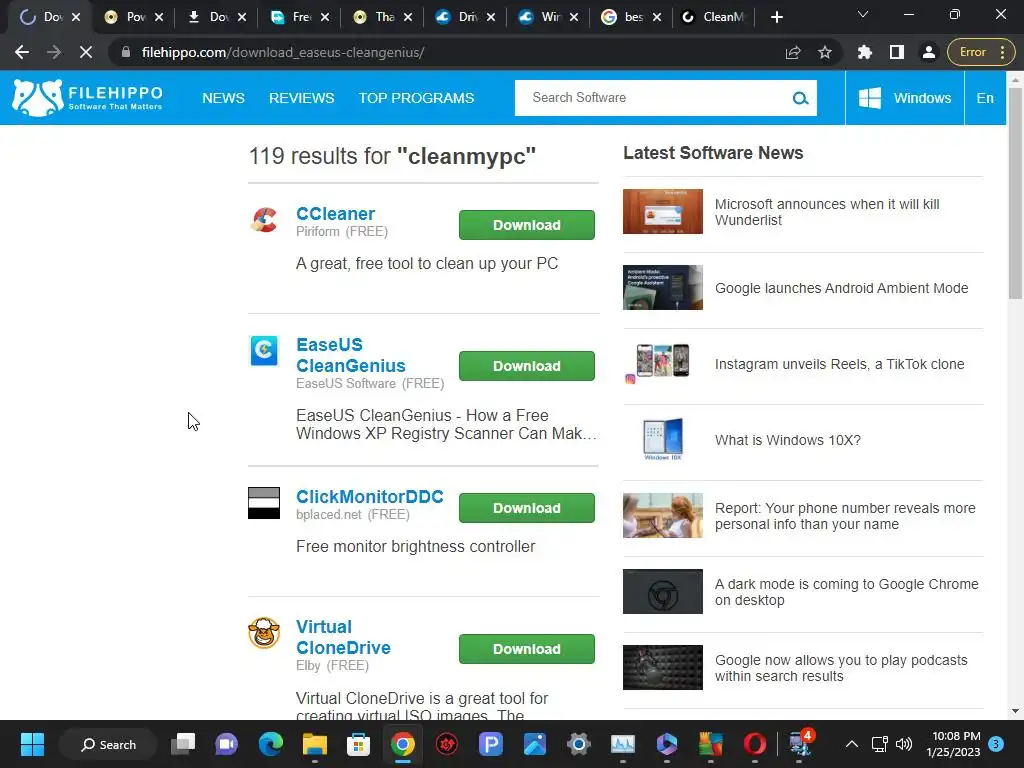
Task: Open a new browser tab
Action: [x=776, y=17]
